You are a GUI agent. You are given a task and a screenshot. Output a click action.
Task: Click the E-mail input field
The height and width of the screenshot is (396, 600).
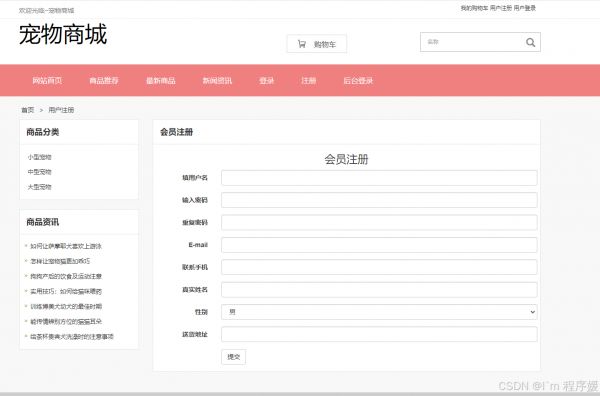click(x=379, y=245)
